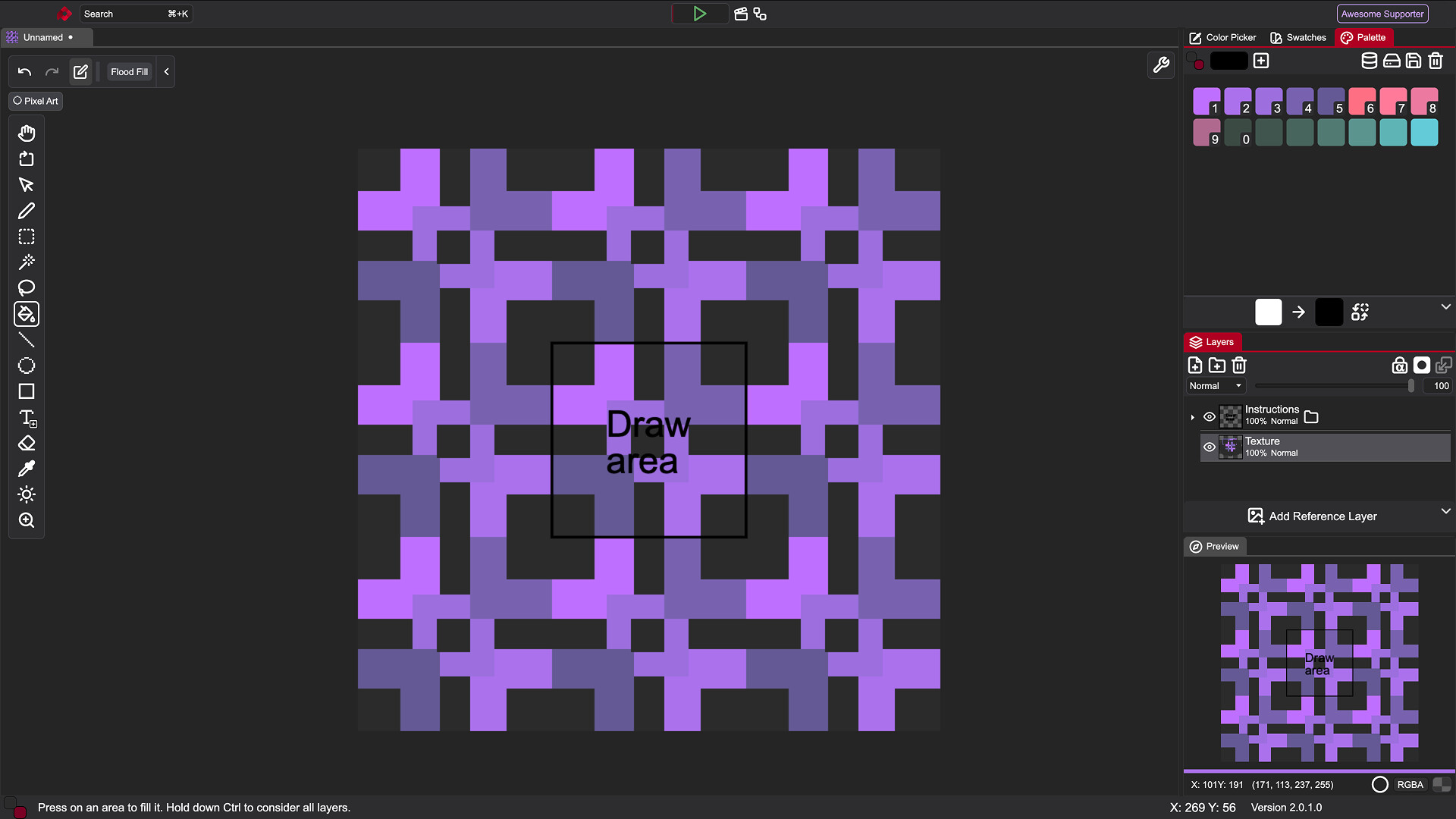Image resolution: width=1456 pixels, height=819 pixels.
Task: Open the Text tool
Action: (x=27, y=418)
